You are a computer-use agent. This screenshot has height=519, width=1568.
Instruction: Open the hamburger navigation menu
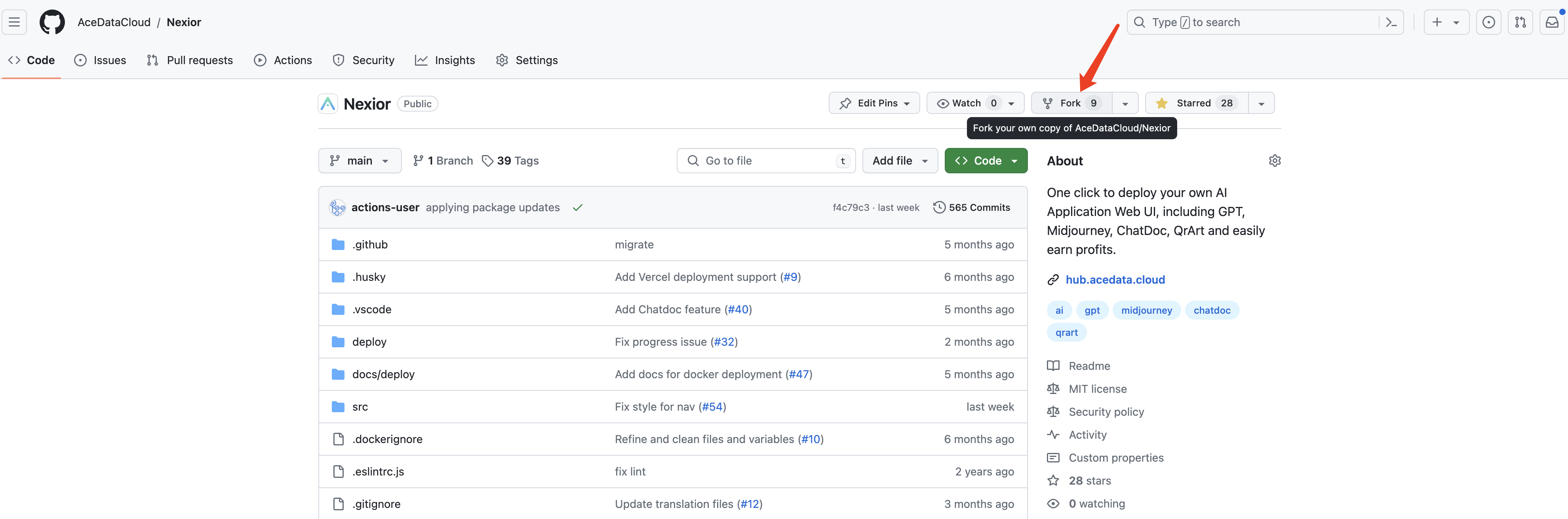[15, 23]
